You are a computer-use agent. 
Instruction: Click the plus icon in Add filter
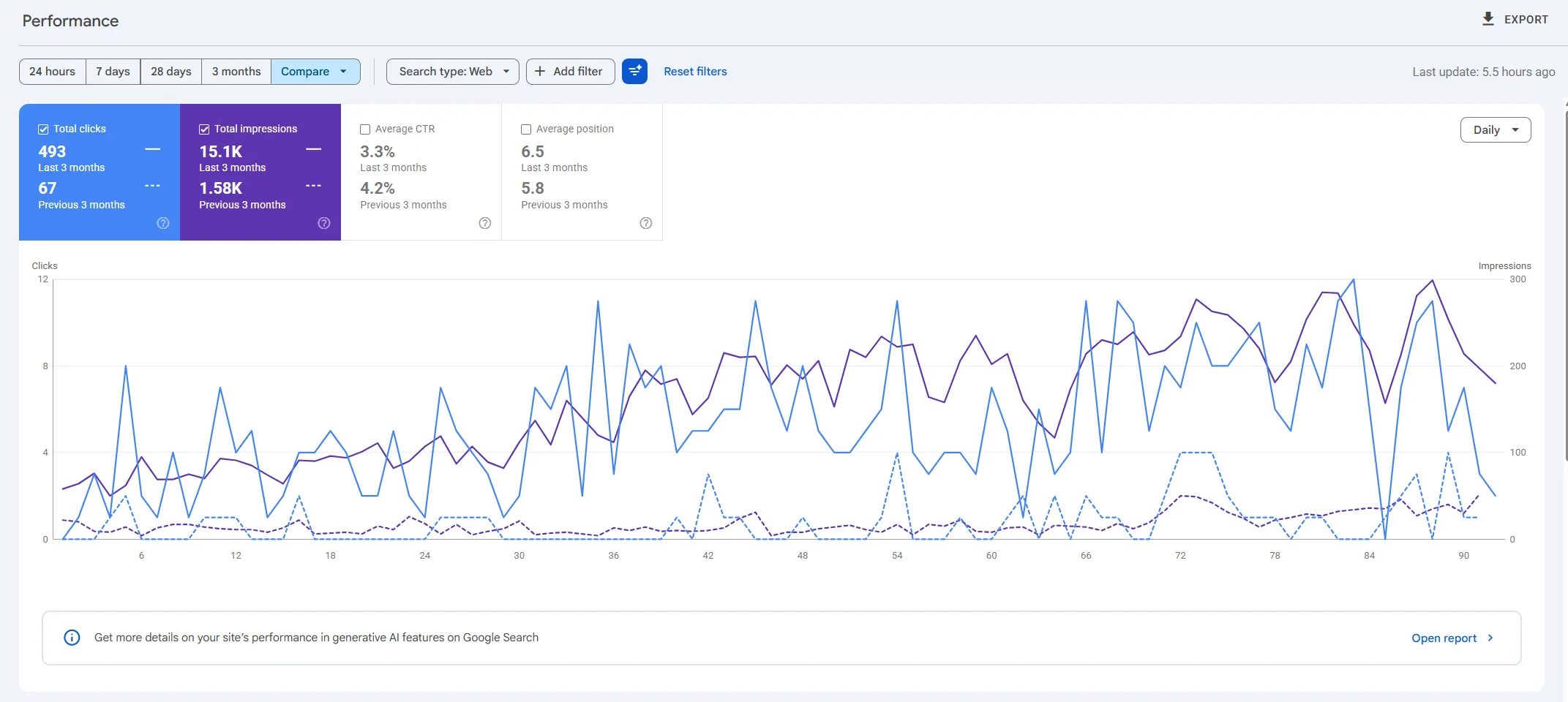tap(540, 71)
